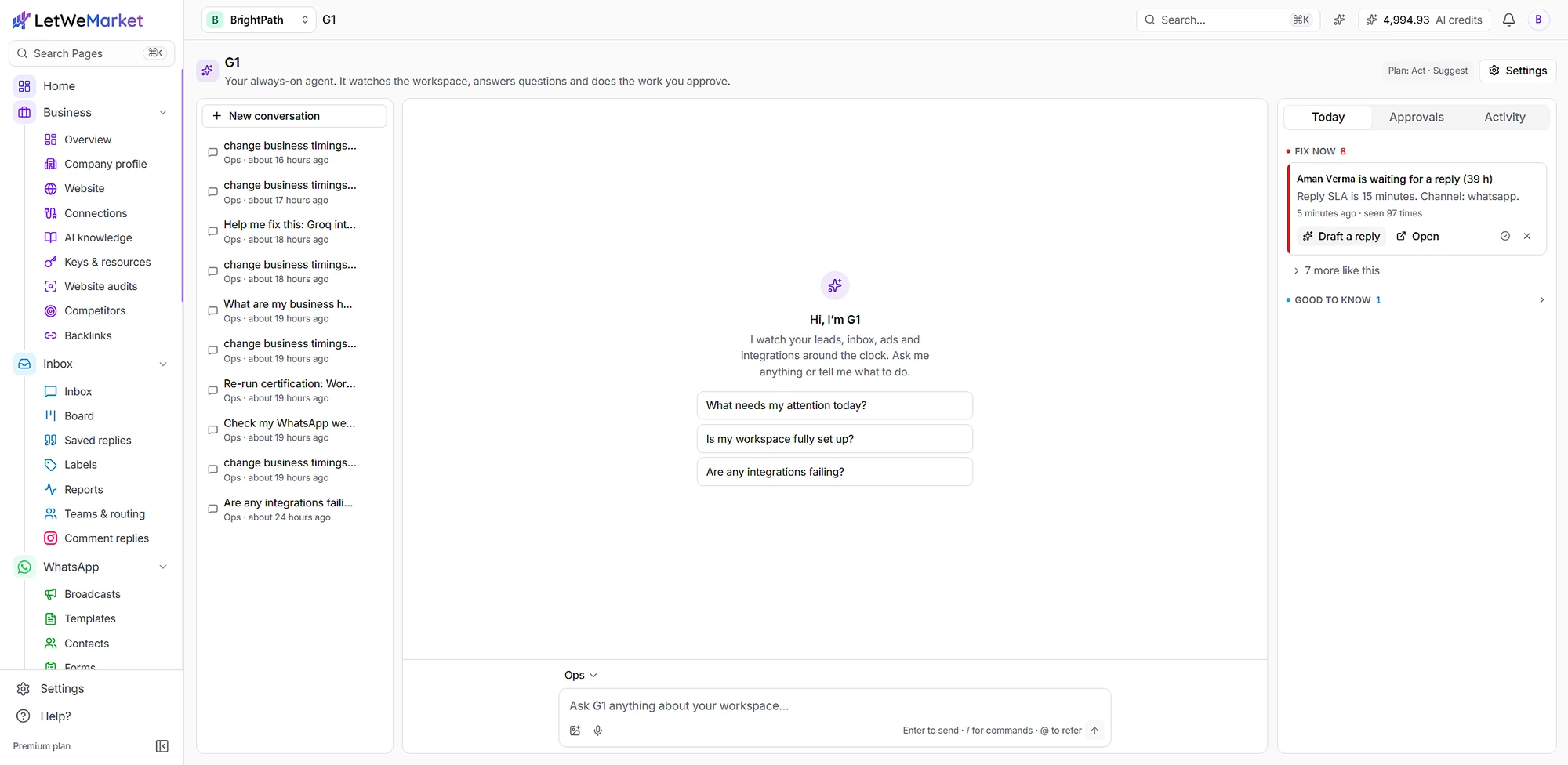Expand the Good to Know section
This screenshot has width=1568, height=765.
pyautogui.click(x=1416, y=299)
